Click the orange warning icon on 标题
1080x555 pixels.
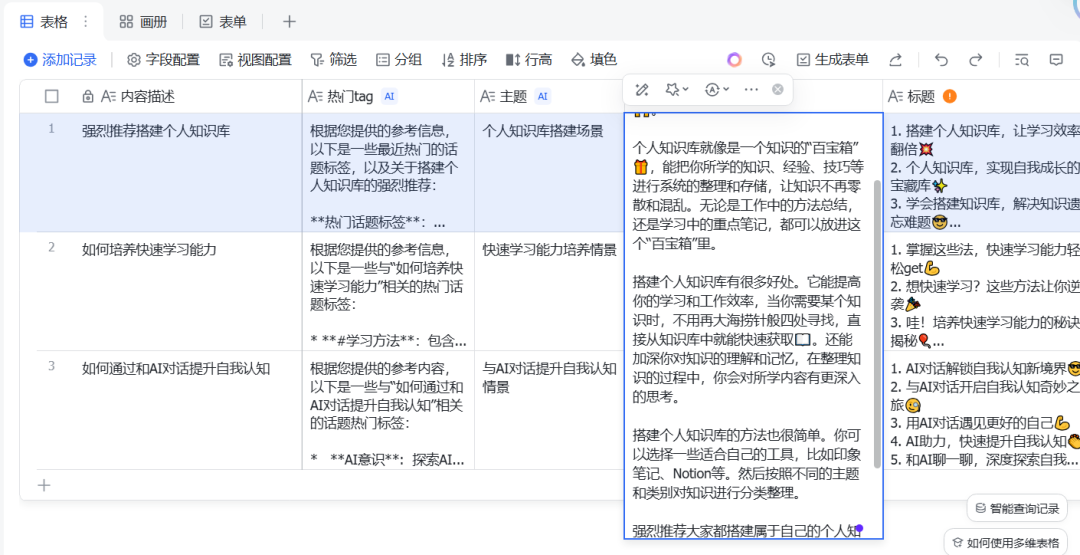tap(950, 96)
